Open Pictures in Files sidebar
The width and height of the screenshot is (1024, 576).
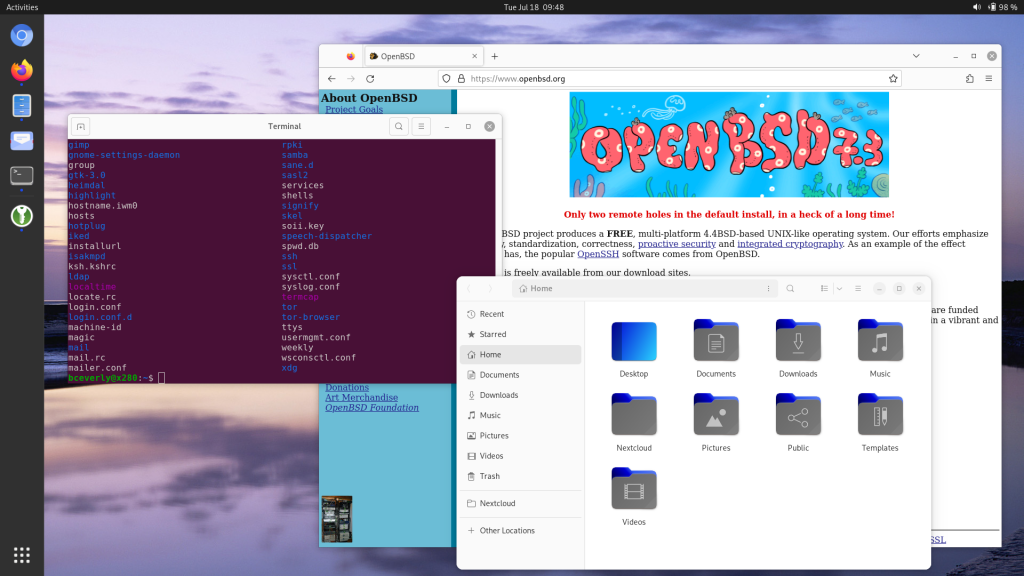(520, 436)
